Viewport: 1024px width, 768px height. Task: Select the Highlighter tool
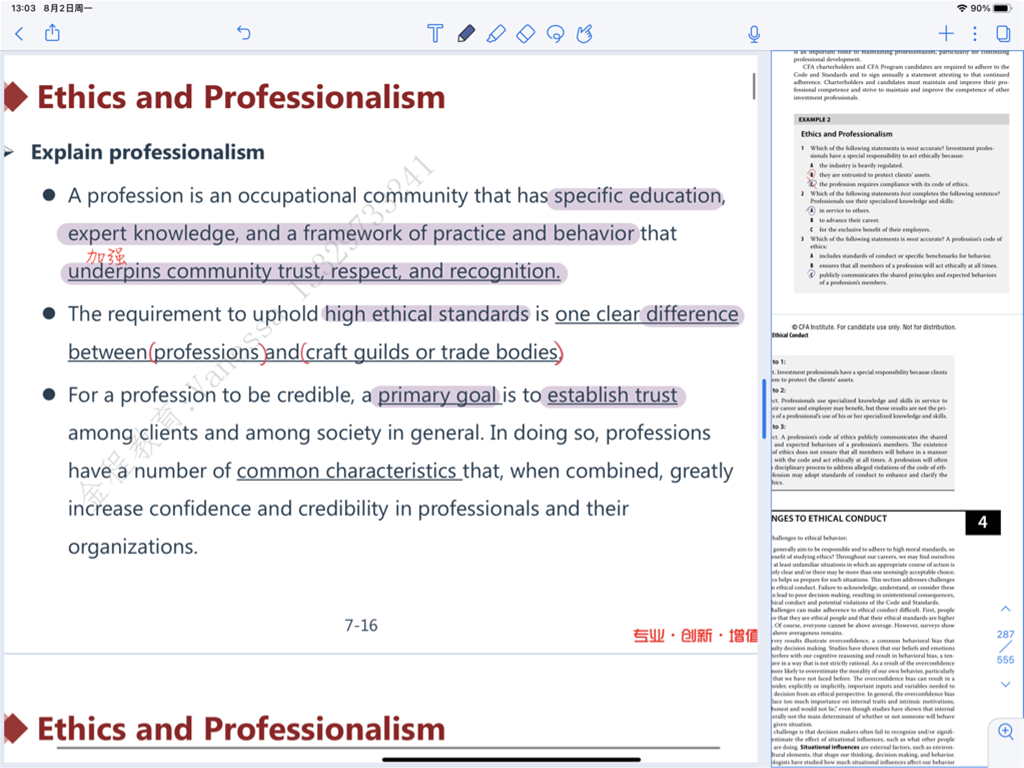tap(495, 34)
